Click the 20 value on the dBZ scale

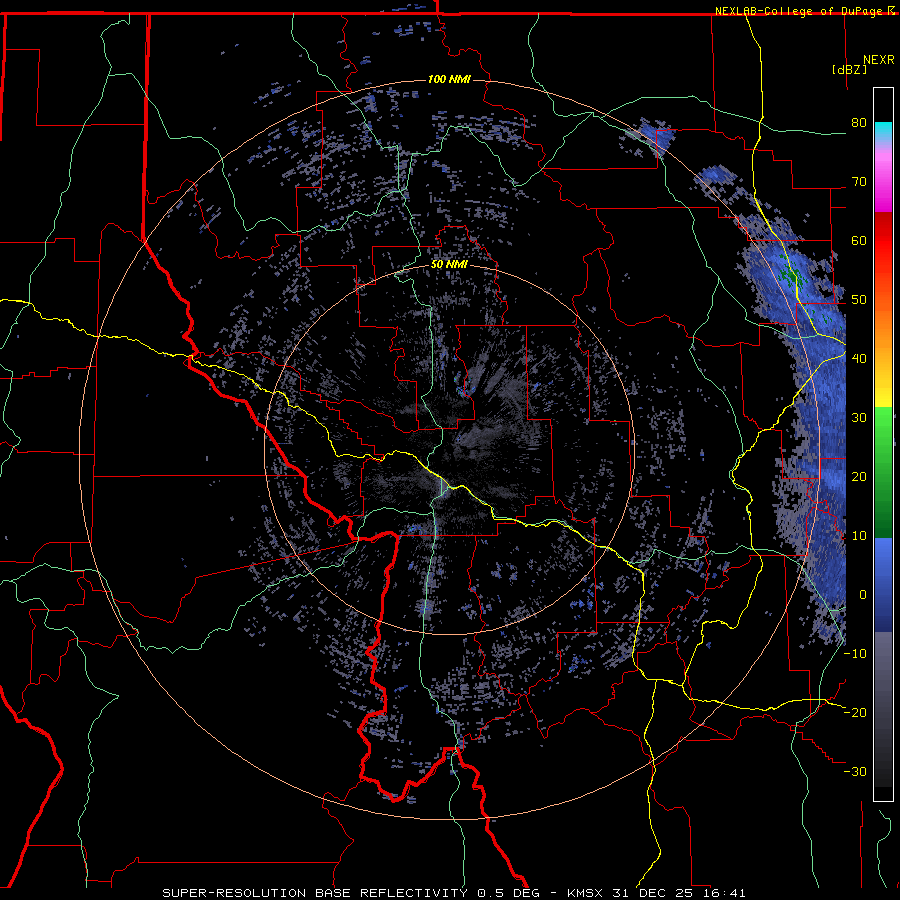click(x=859, y=476)
